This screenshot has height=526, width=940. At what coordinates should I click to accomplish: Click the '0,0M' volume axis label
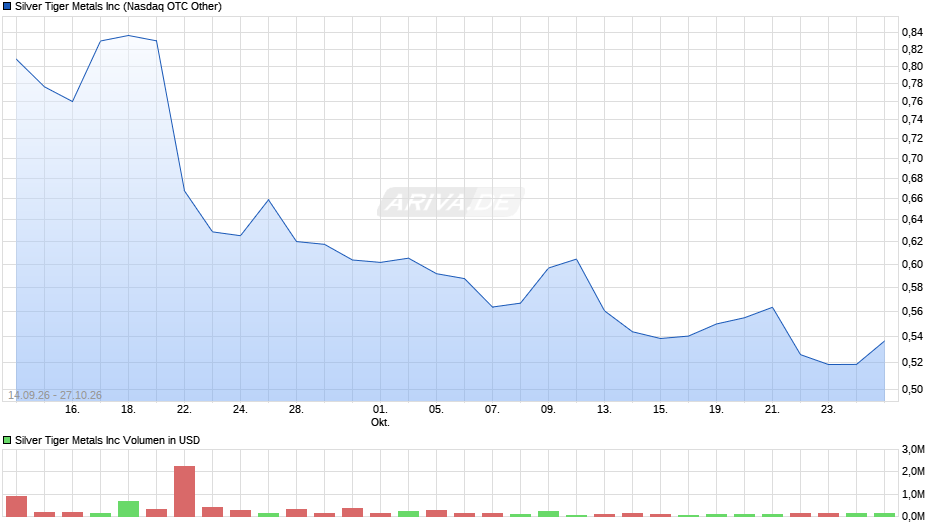tap(913, 516)
